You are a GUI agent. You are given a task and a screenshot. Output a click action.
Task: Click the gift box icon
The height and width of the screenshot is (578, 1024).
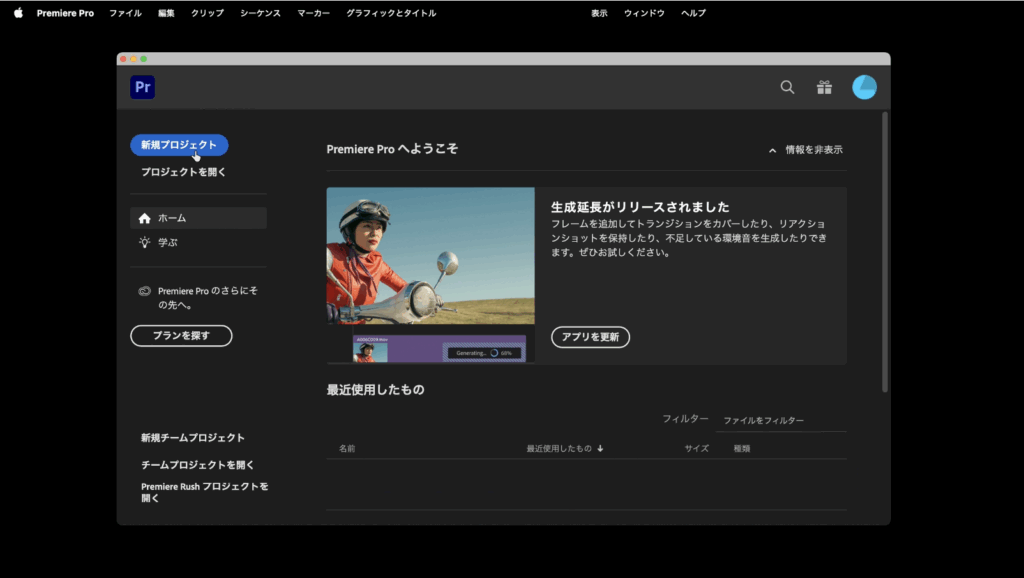coord(824,87)
